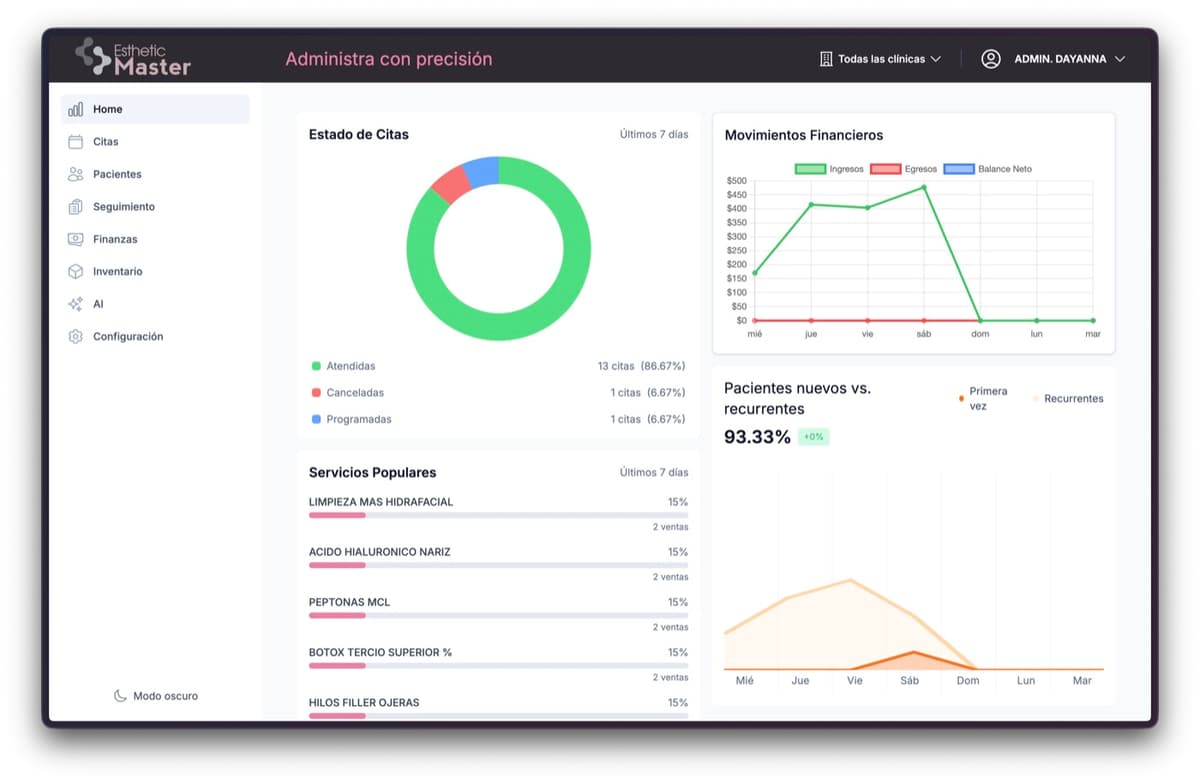Click the blue Programadas donut segment

[x=482, y=171]
